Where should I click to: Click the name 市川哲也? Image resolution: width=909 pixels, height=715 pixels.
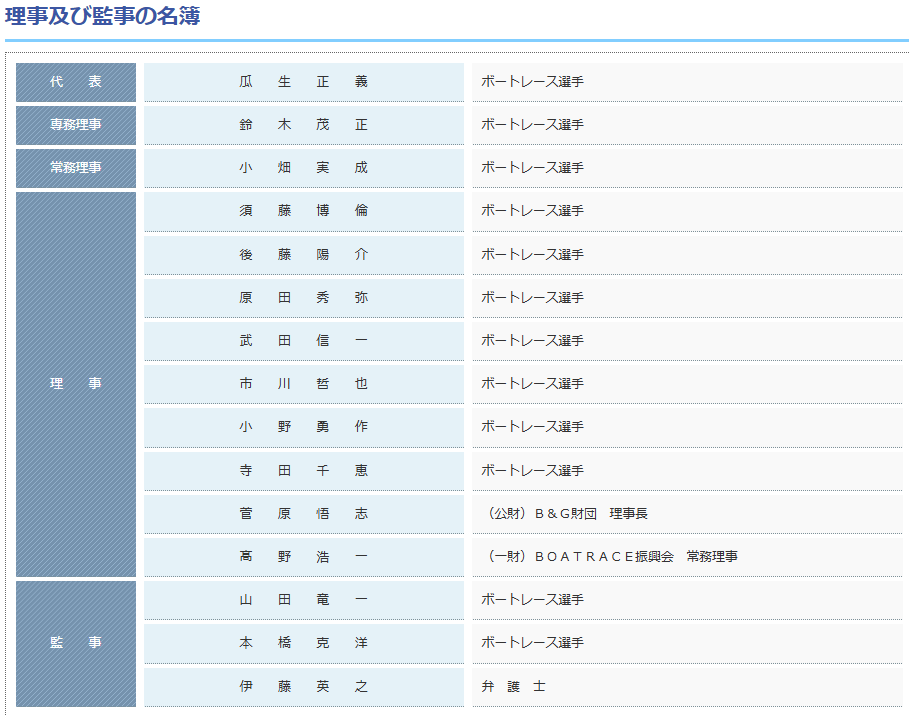[x=304, y=383]
